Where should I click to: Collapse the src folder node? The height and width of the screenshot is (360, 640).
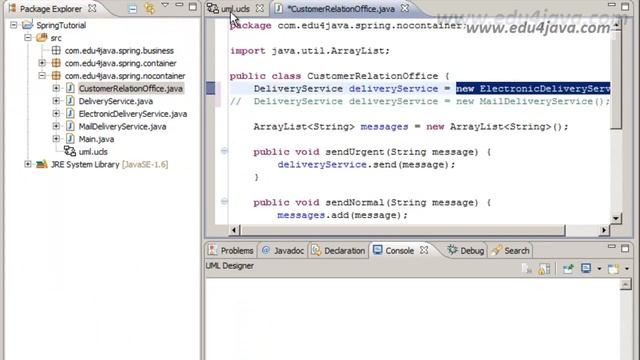pos(28,38)
